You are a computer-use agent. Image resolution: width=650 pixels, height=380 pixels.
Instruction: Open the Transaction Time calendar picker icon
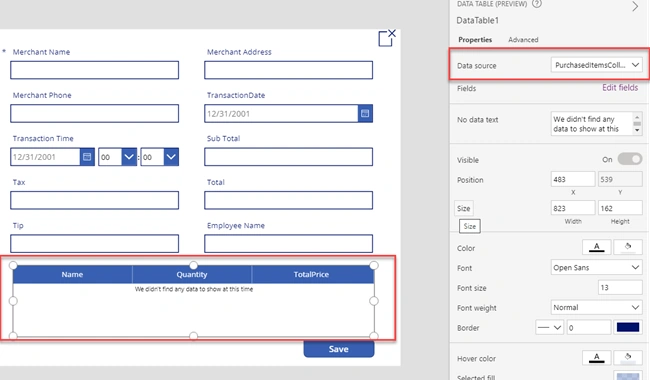(87, 157)
